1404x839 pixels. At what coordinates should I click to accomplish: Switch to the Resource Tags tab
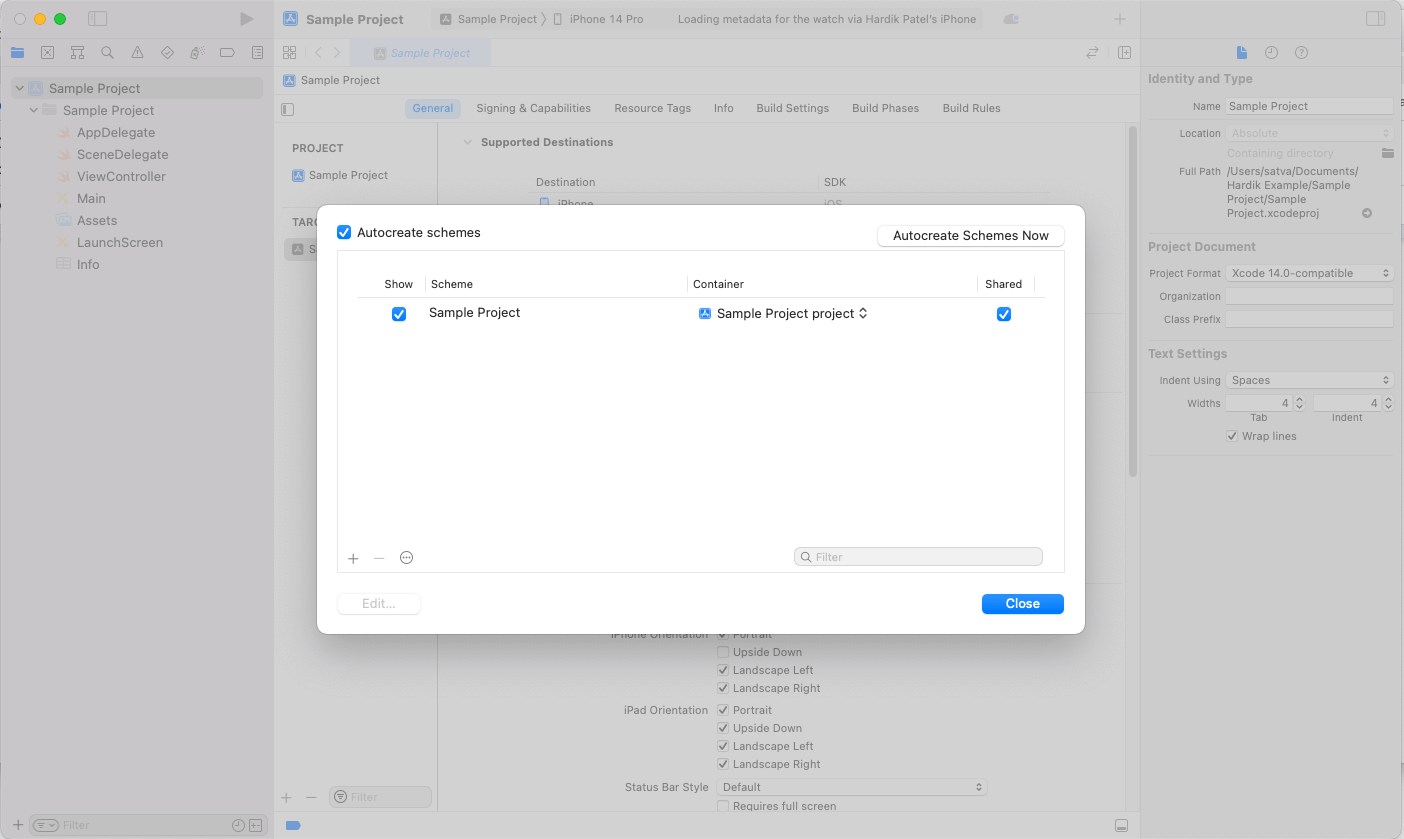coord(652,108)
